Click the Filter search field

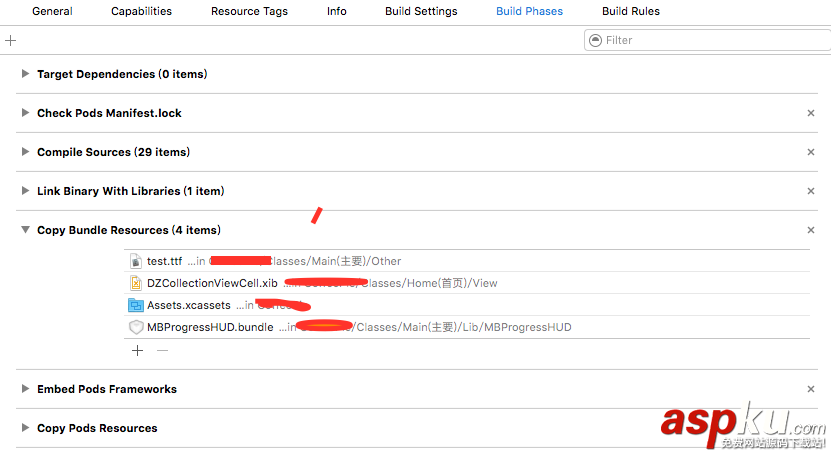point(710,40)
